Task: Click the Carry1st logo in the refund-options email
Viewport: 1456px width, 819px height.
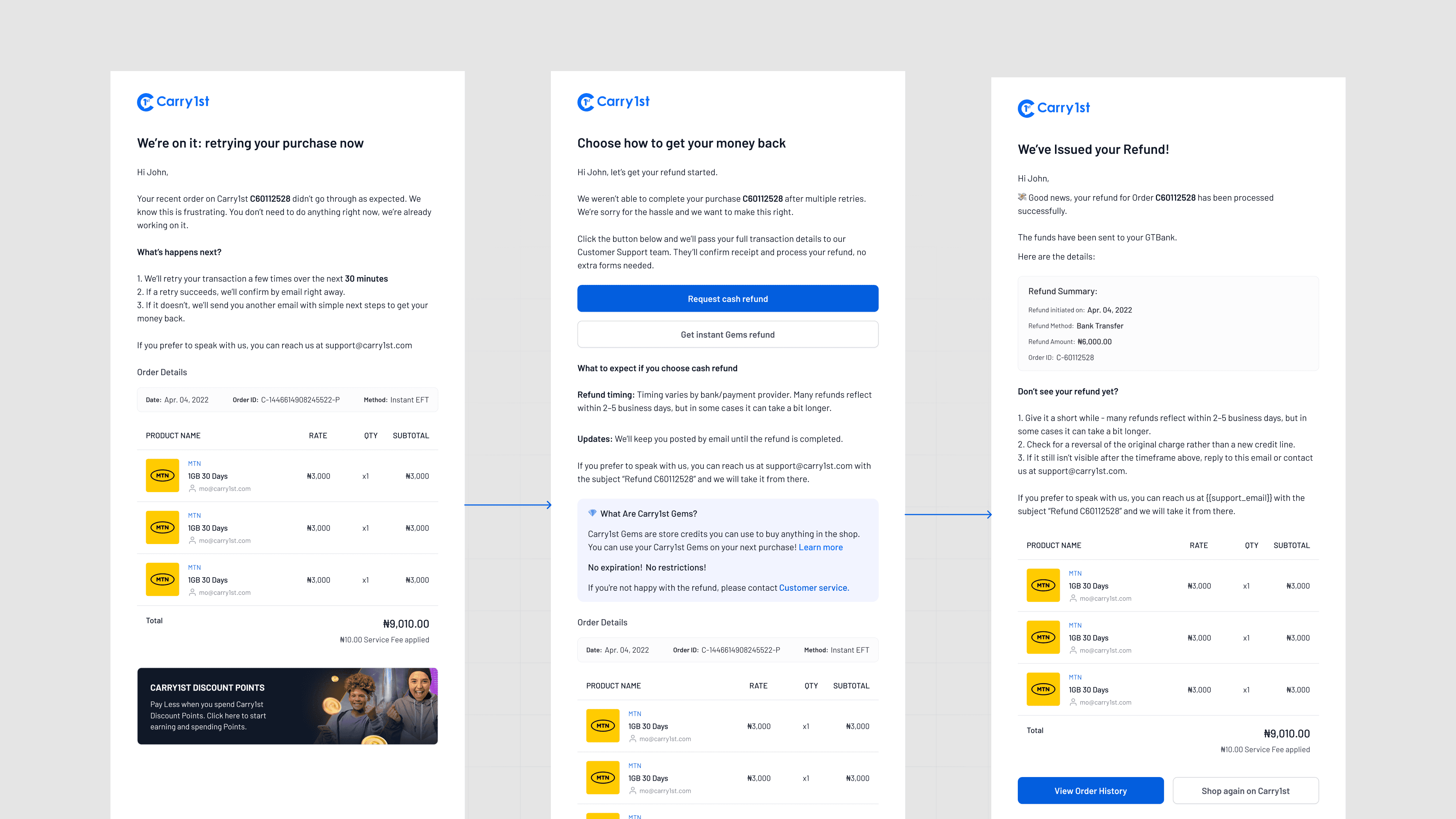Action: coord(613,102)
